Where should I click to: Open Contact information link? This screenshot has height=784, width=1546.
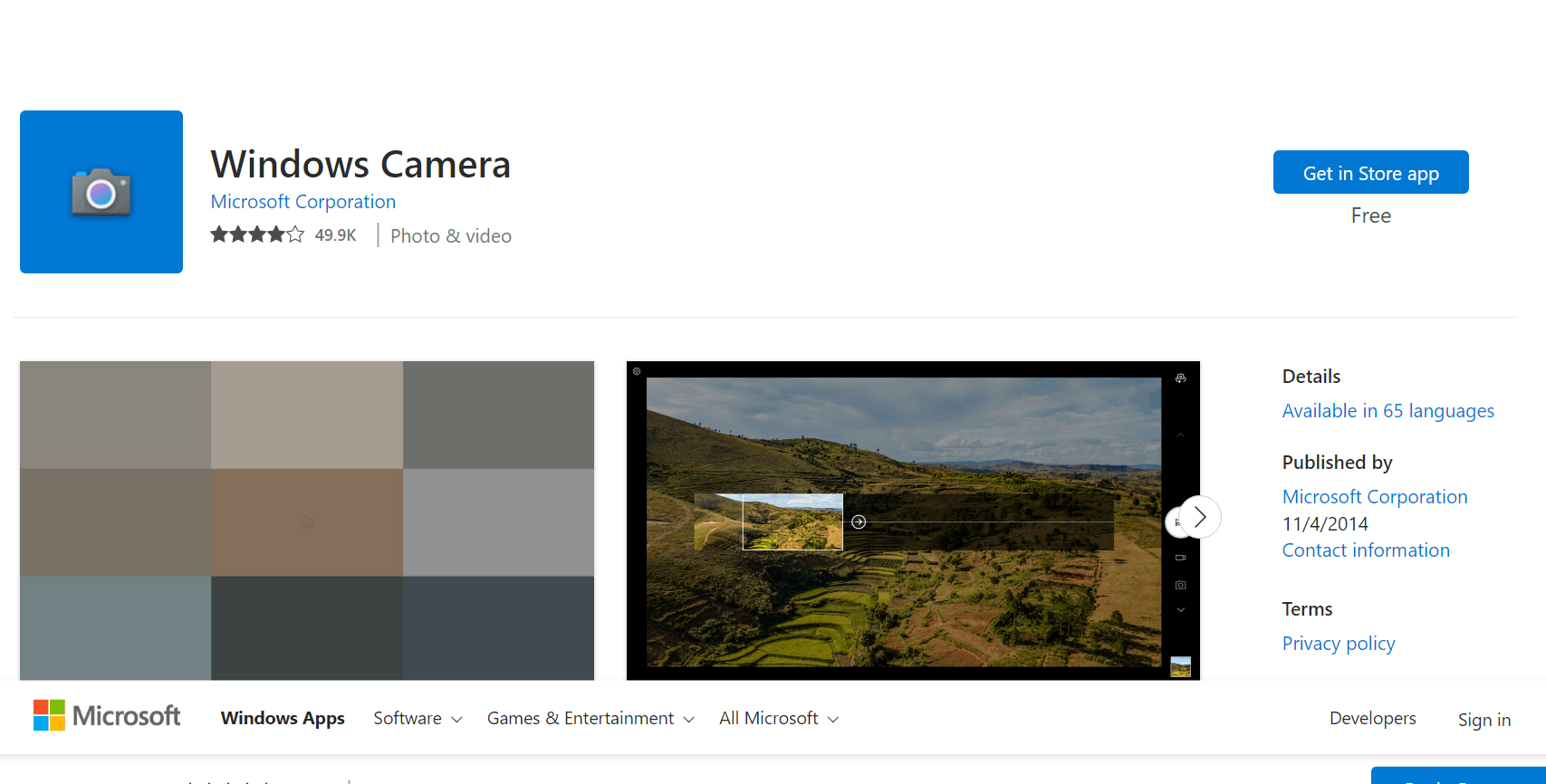[x=1366, y=550]
